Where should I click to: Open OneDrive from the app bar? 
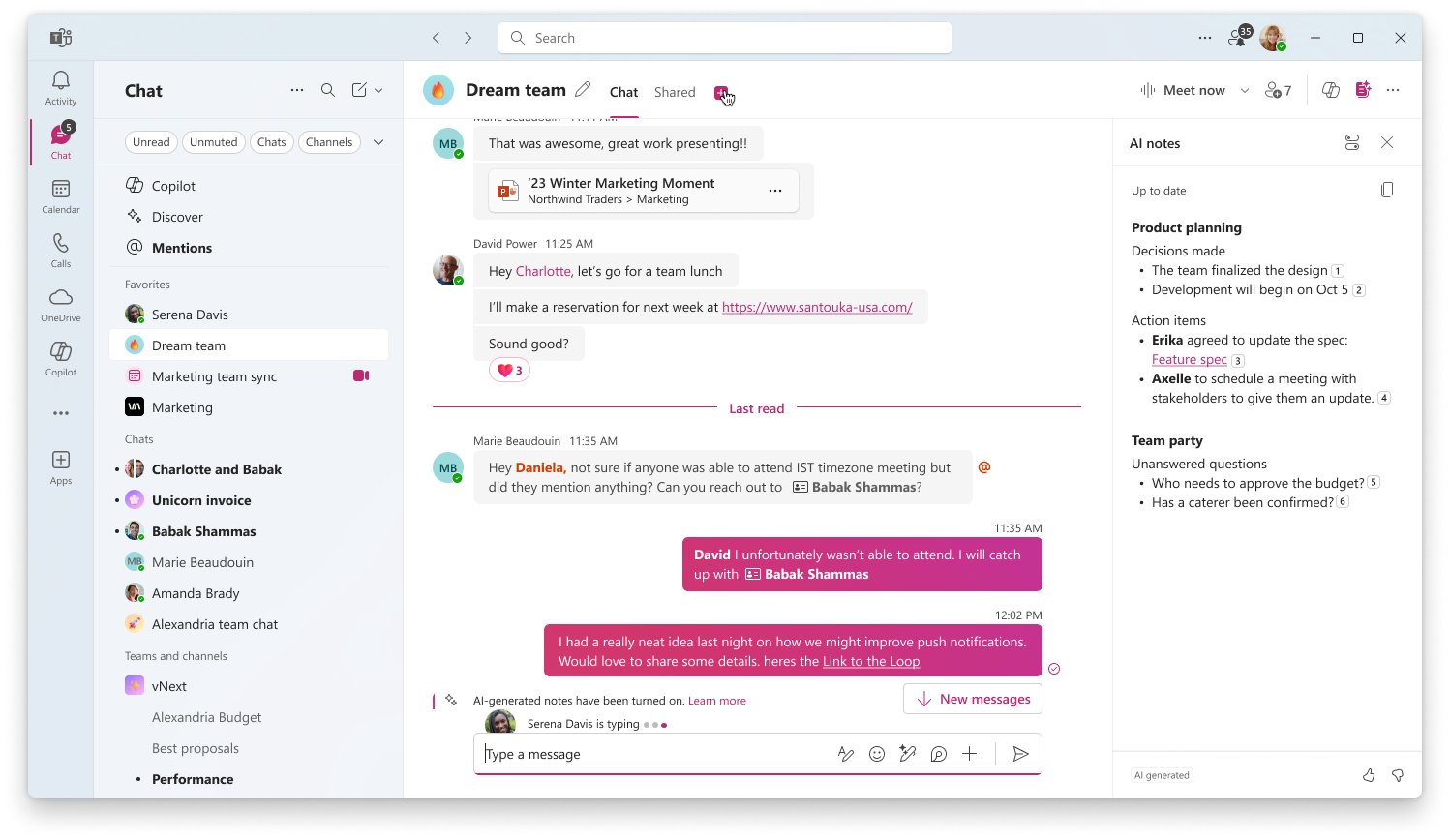pos(61,305)
